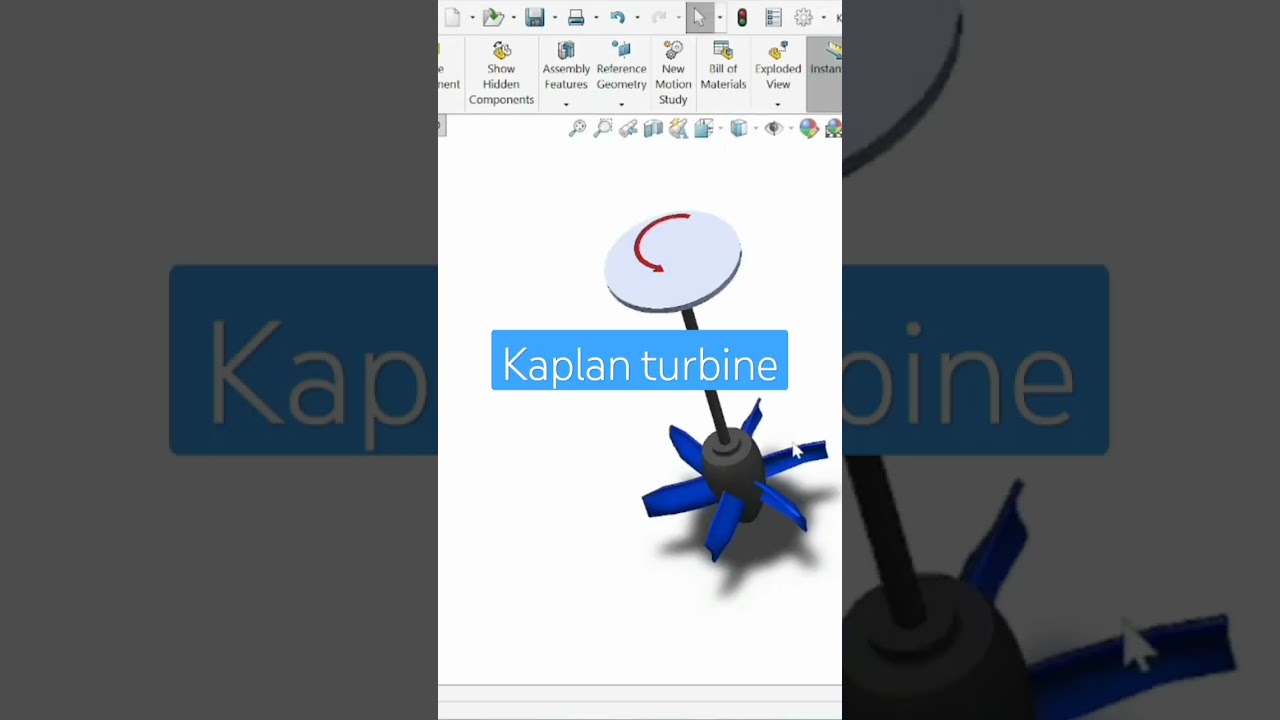This screenshot has width=1280, height=720.
Task: Open dropdown arrow next to Print icon
Action: [596, 18]
